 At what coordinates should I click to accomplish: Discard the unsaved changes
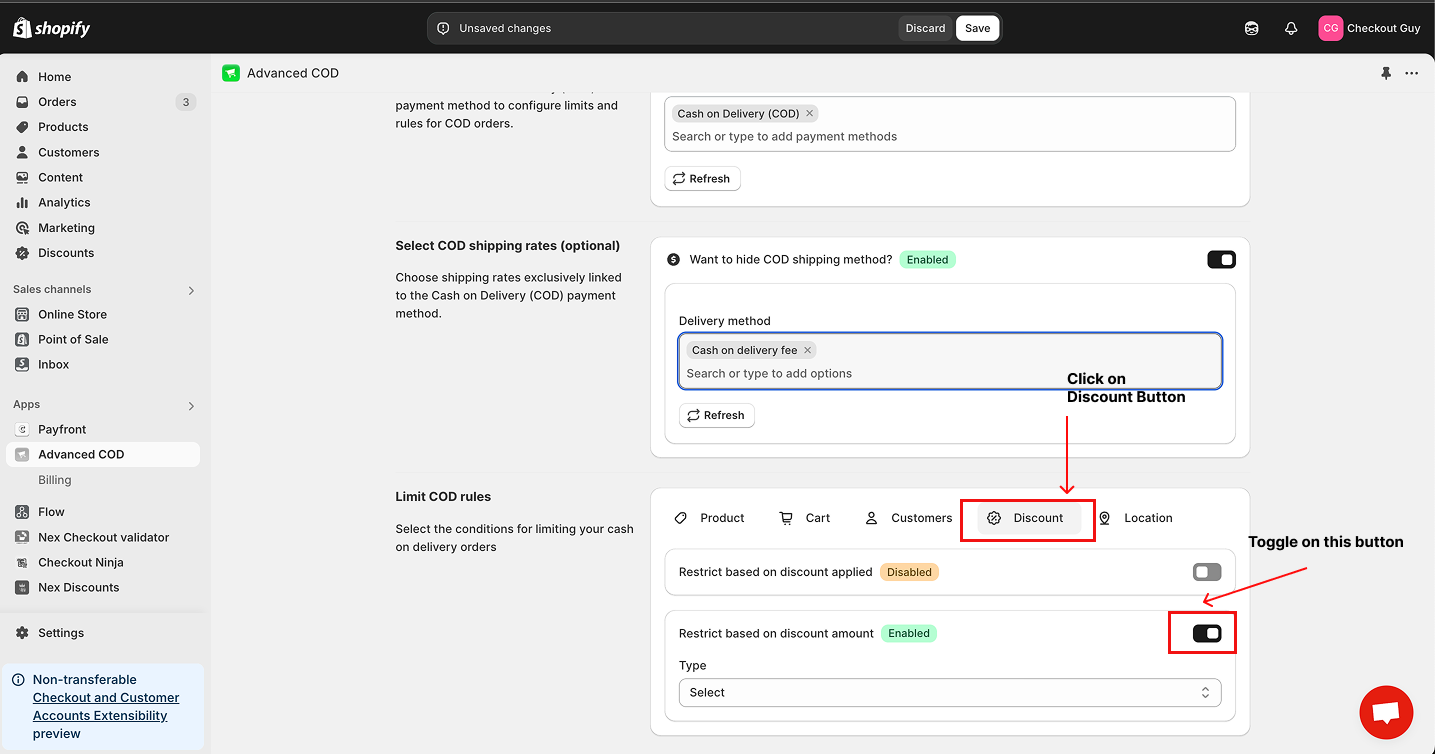(x=925, y=28)
